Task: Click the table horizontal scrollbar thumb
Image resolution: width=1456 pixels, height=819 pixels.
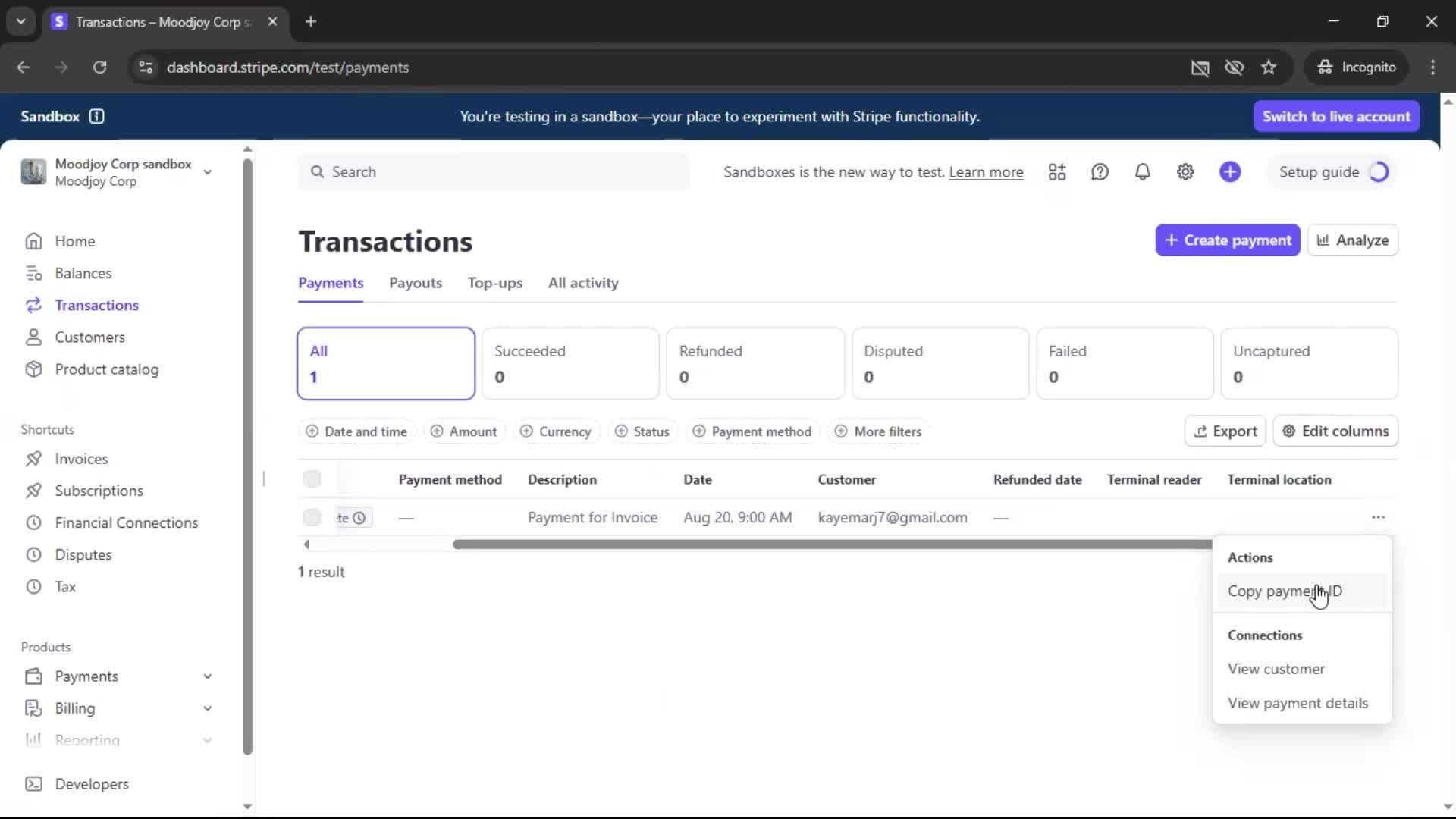Action: [x=833, y=544]
